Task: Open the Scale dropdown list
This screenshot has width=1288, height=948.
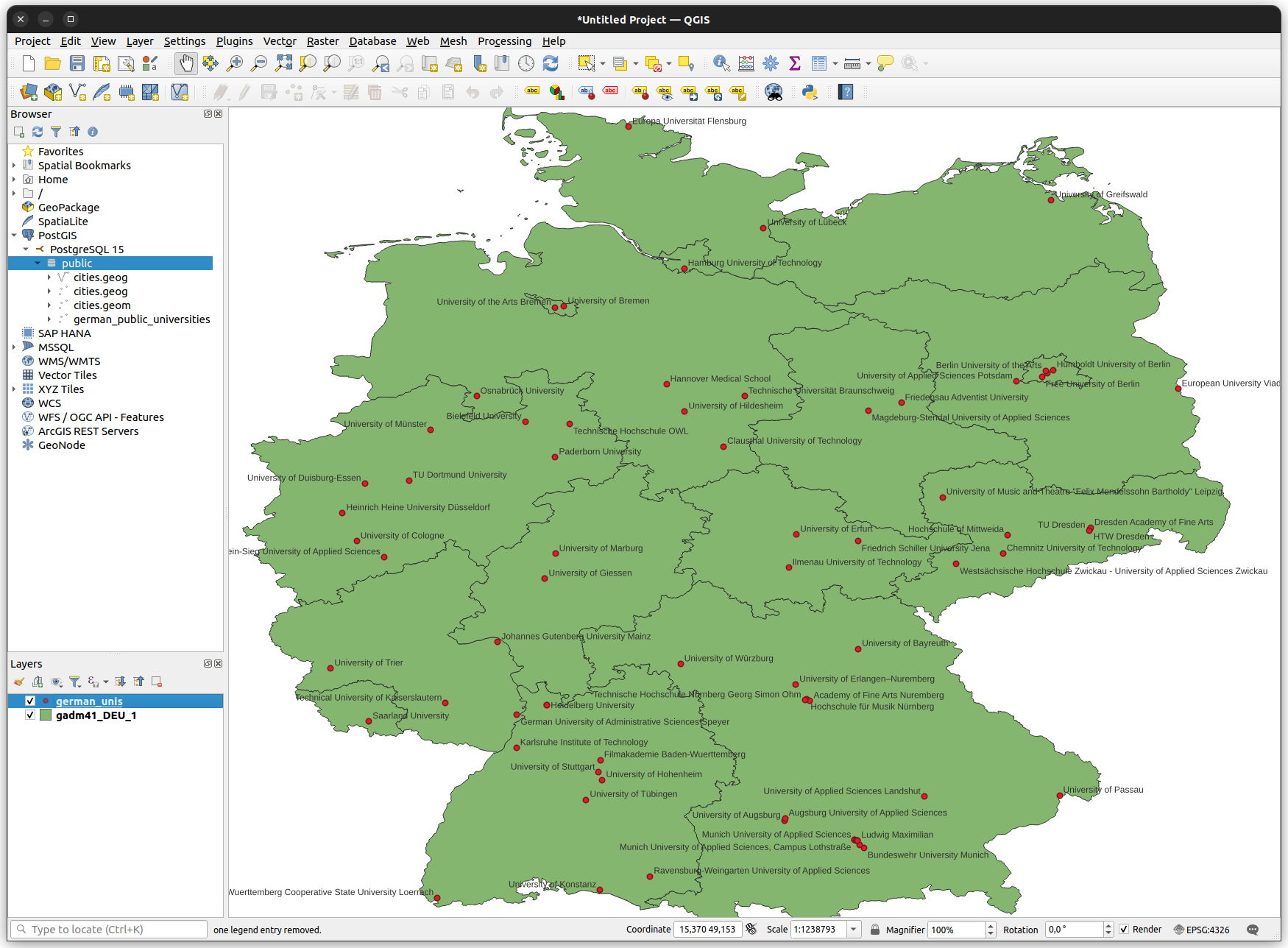Action: [854, 930]
